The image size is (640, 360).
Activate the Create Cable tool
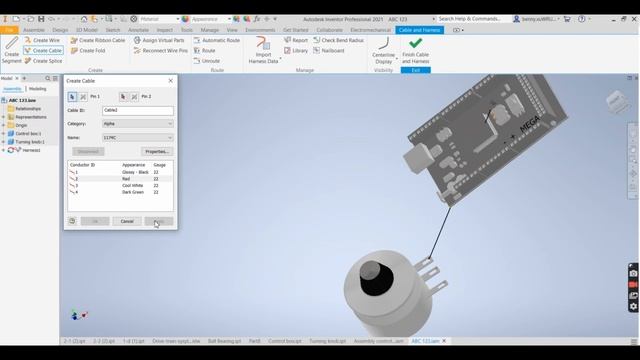43,50
